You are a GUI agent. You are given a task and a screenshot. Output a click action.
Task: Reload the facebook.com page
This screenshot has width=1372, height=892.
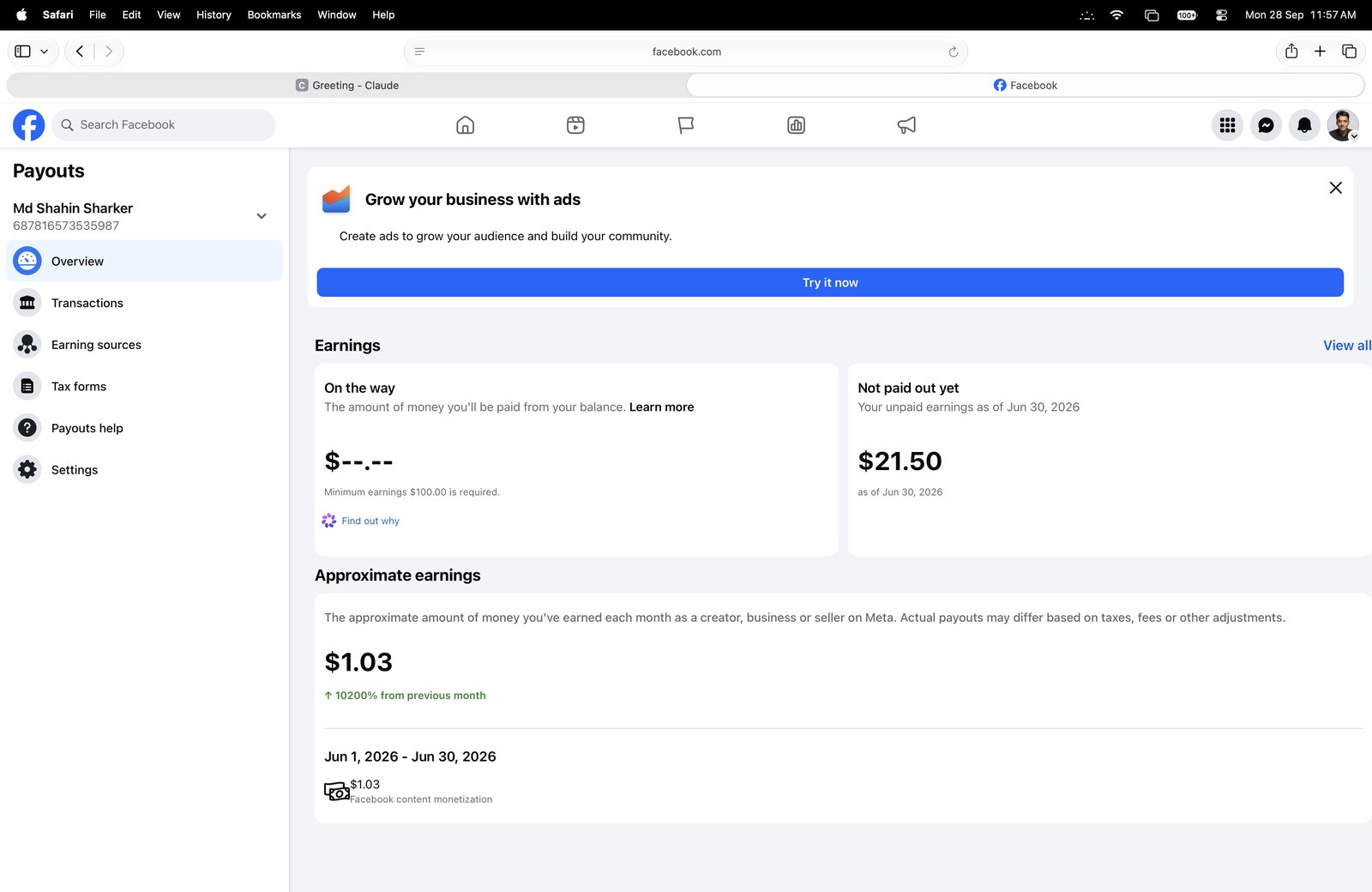(953, 51)
